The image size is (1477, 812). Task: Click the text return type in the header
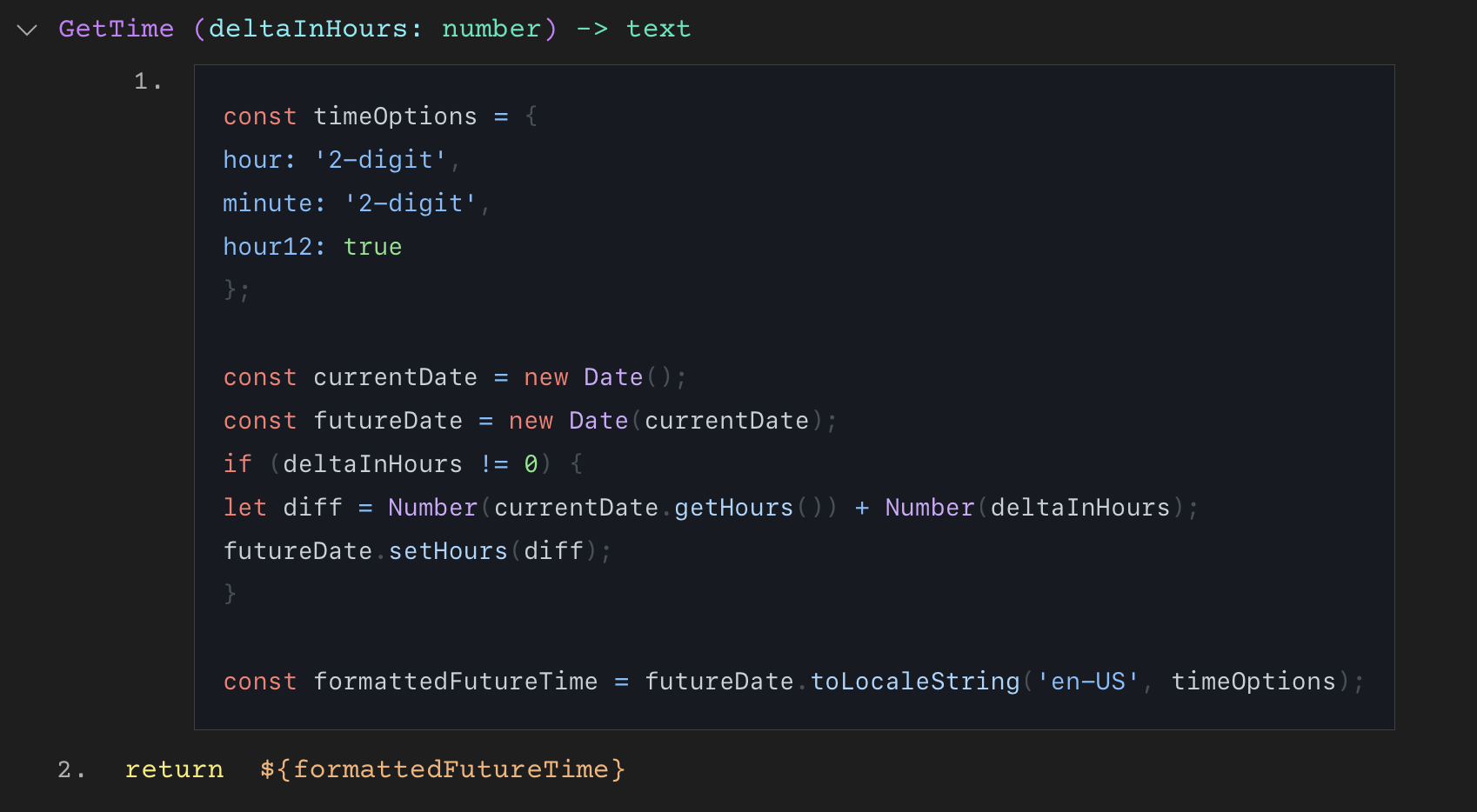pos(658,29)
